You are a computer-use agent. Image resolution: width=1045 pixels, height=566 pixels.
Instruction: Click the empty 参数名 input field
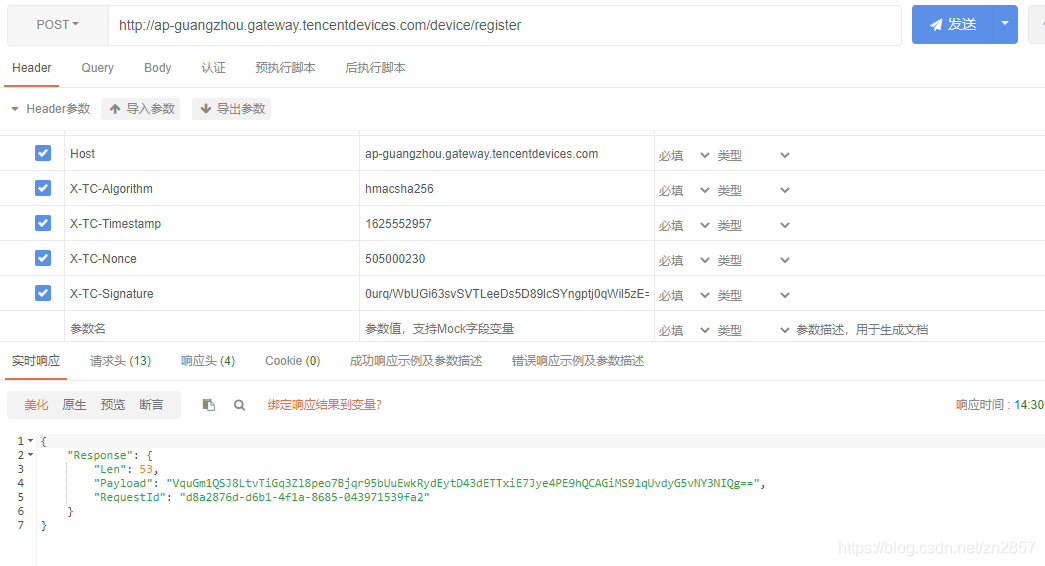click(212, 328)
